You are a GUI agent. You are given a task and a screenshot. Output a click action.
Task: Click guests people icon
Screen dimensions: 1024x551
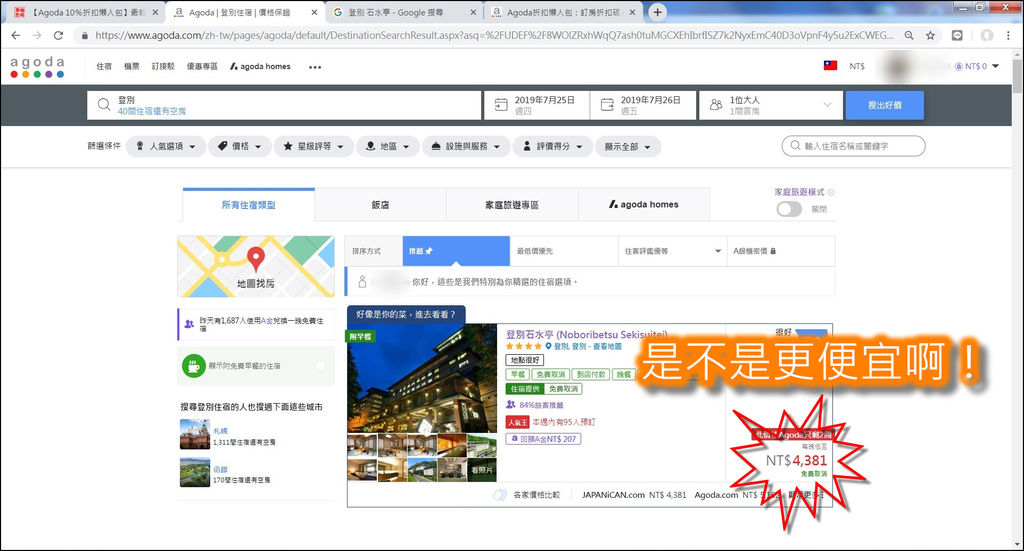click(x=716, y=104)
